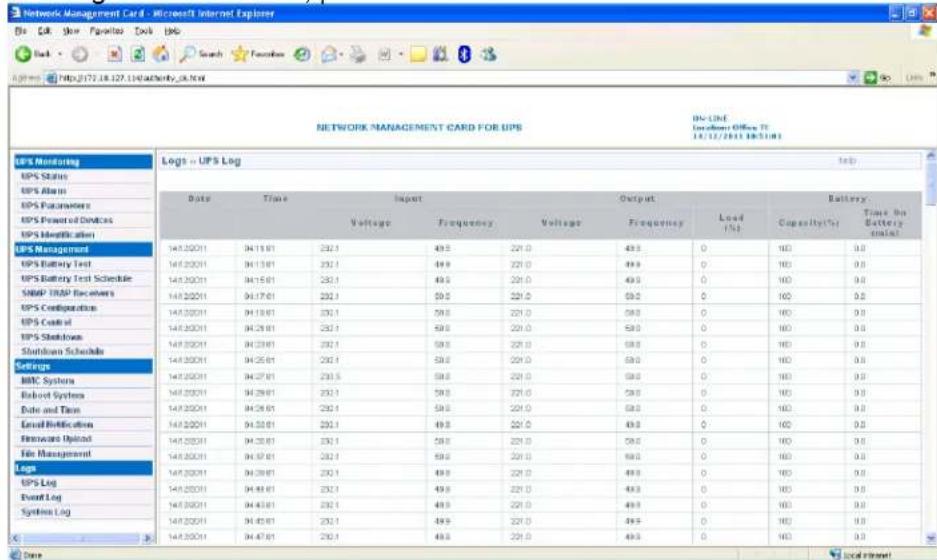The width and height of the screenshot is (937, 560).
Task: Click the page icon in address bar
Action: pyautogui.click(x=51, y=78)
